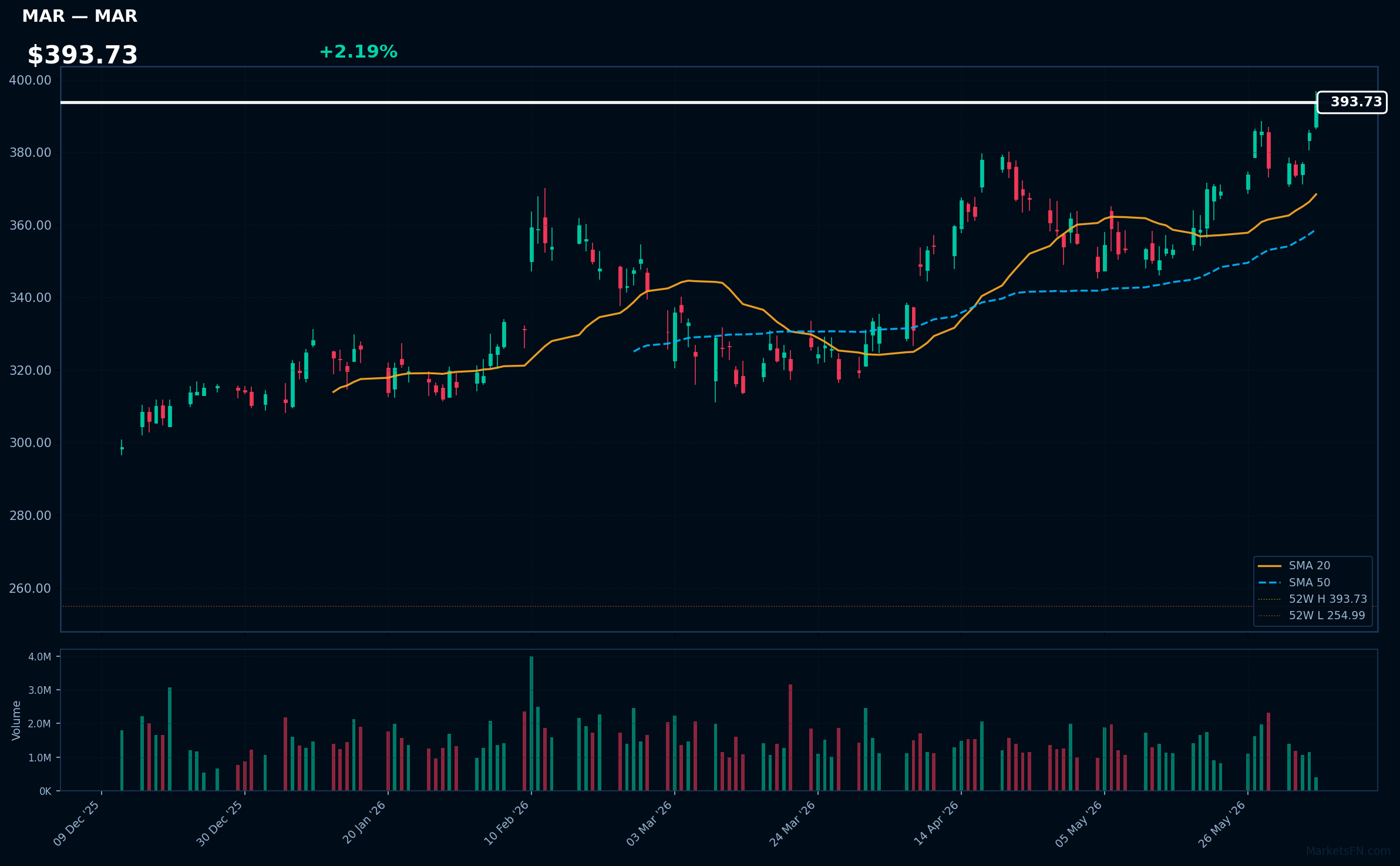Click the "400.00" price axis label
This screenshot has height=866, width=1400.
click(30, 80)
